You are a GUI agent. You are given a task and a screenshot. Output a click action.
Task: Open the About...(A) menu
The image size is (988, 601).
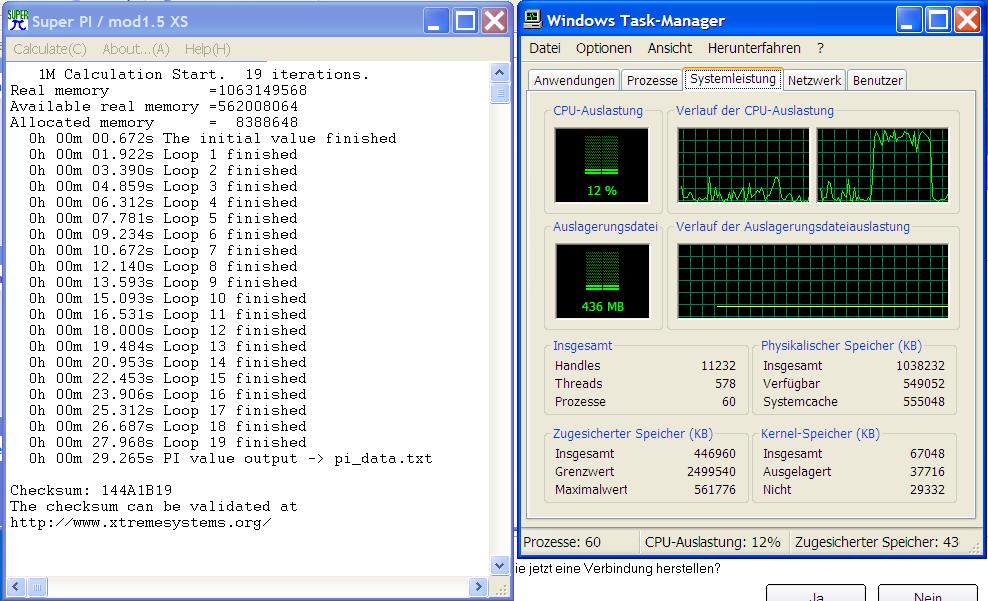coord(136,49)
